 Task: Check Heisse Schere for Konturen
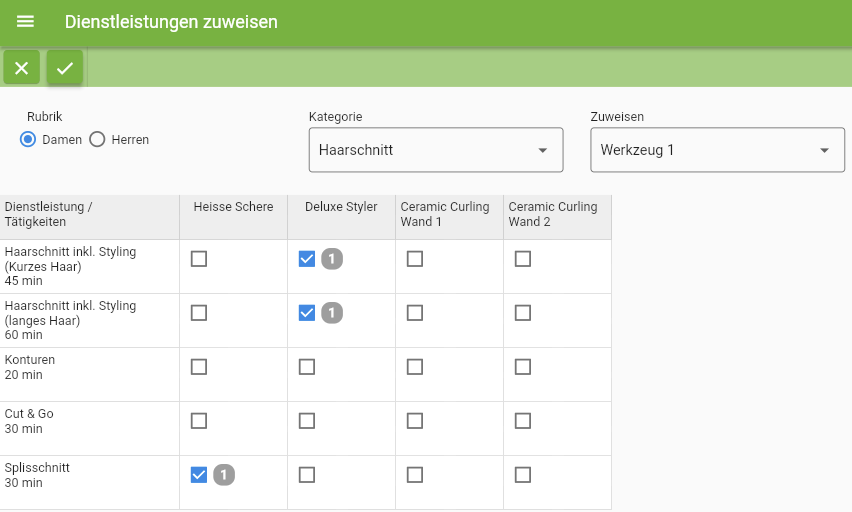pos(199,367)
